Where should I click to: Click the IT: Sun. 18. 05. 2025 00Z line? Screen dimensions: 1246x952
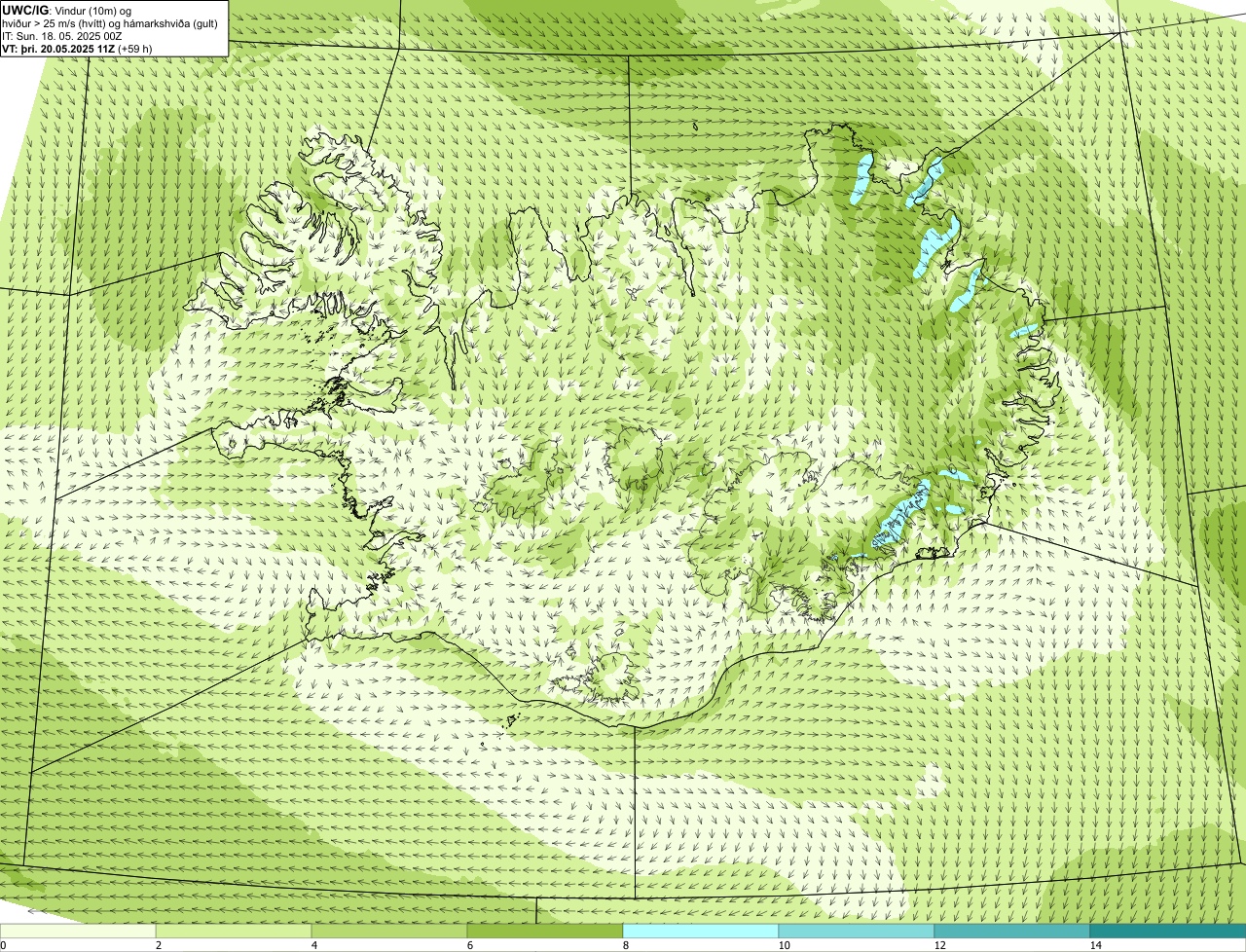click(x=62, y=35)
